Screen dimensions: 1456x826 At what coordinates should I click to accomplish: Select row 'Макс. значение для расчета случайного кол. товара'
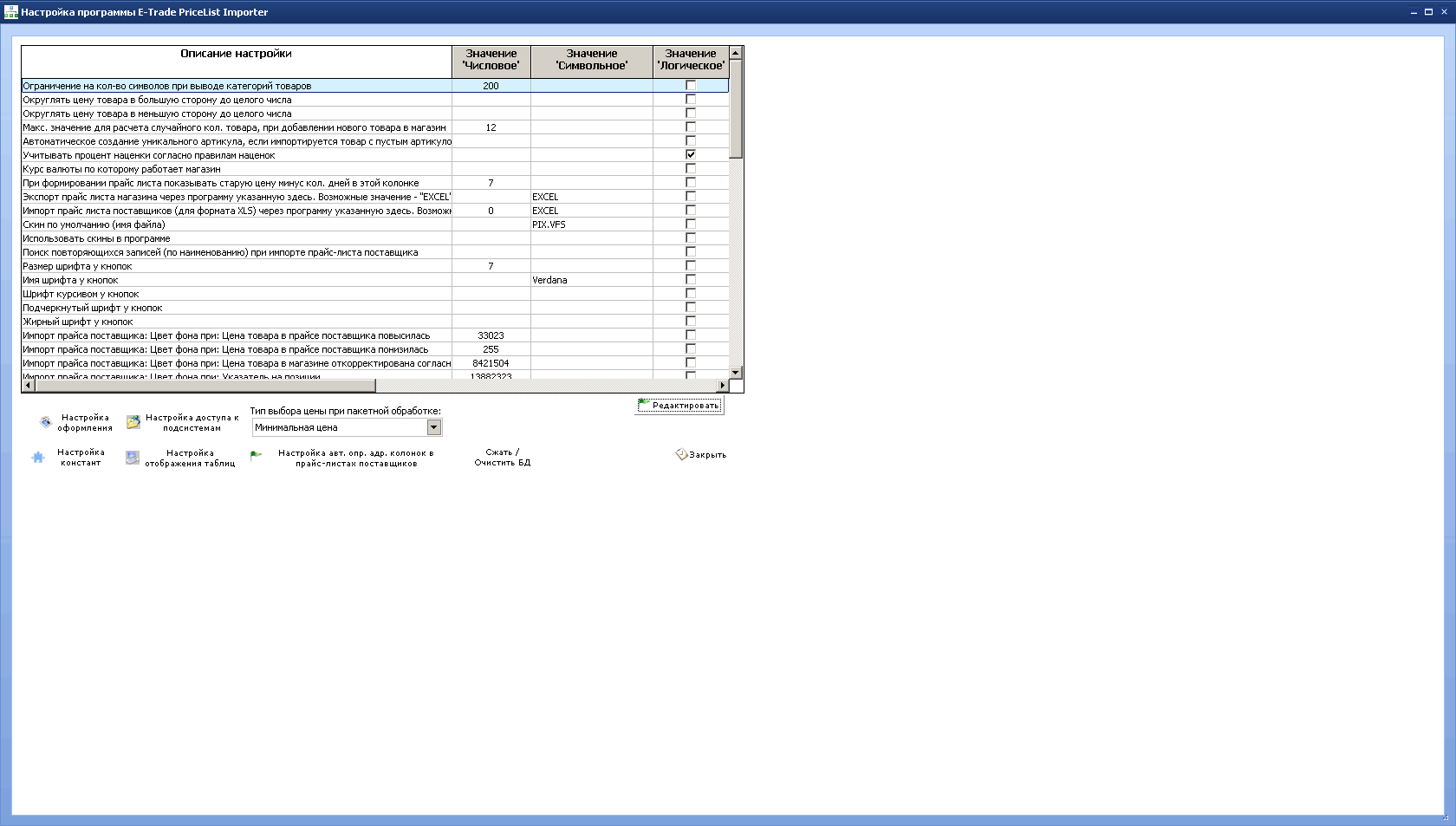tap(375, 127)
